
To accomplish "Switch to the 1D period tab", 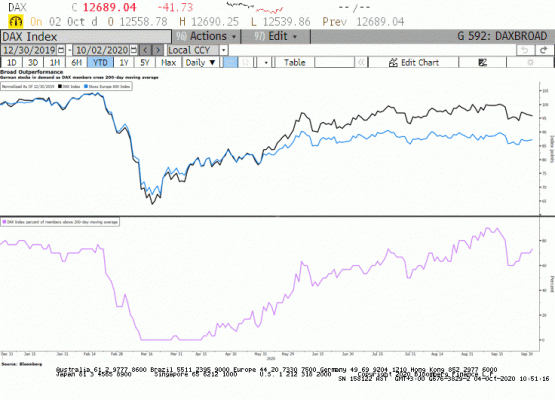I will coord(12,63).
